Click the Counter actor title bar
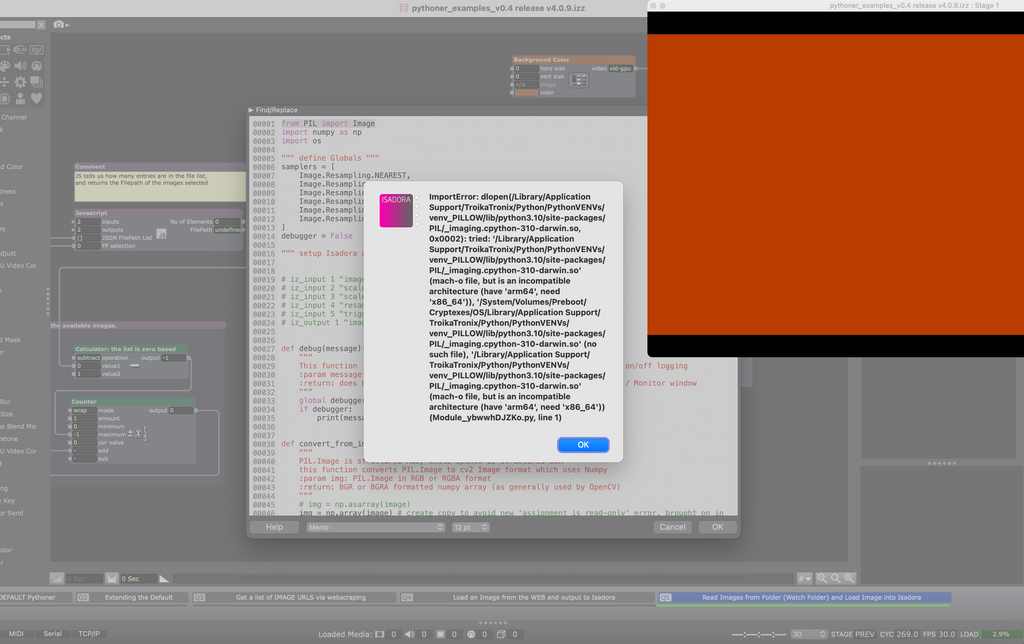Viewport: 1024px width, 644px height. pos(133,402)
